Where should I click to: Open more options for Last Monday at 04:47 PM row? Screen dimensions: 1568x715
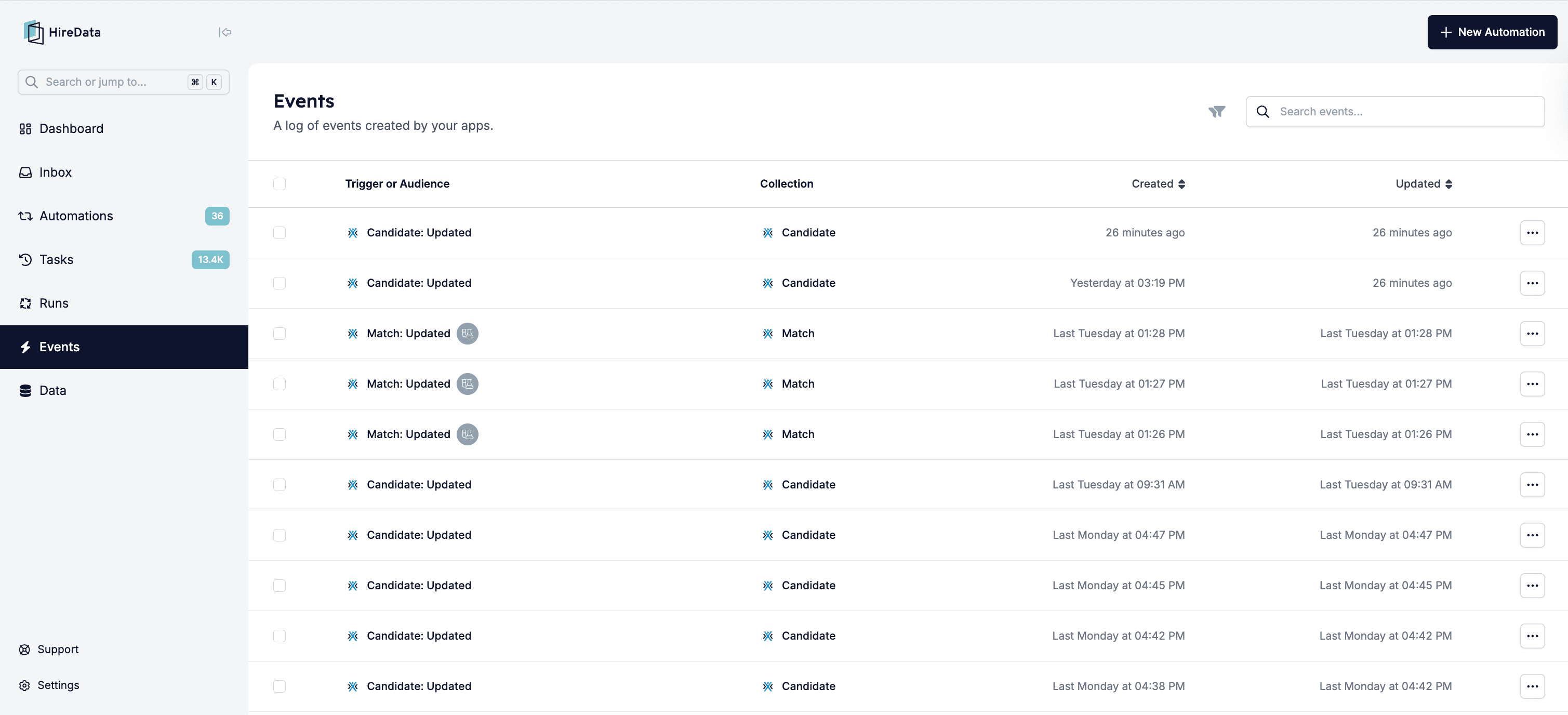tap(1532, 535)
